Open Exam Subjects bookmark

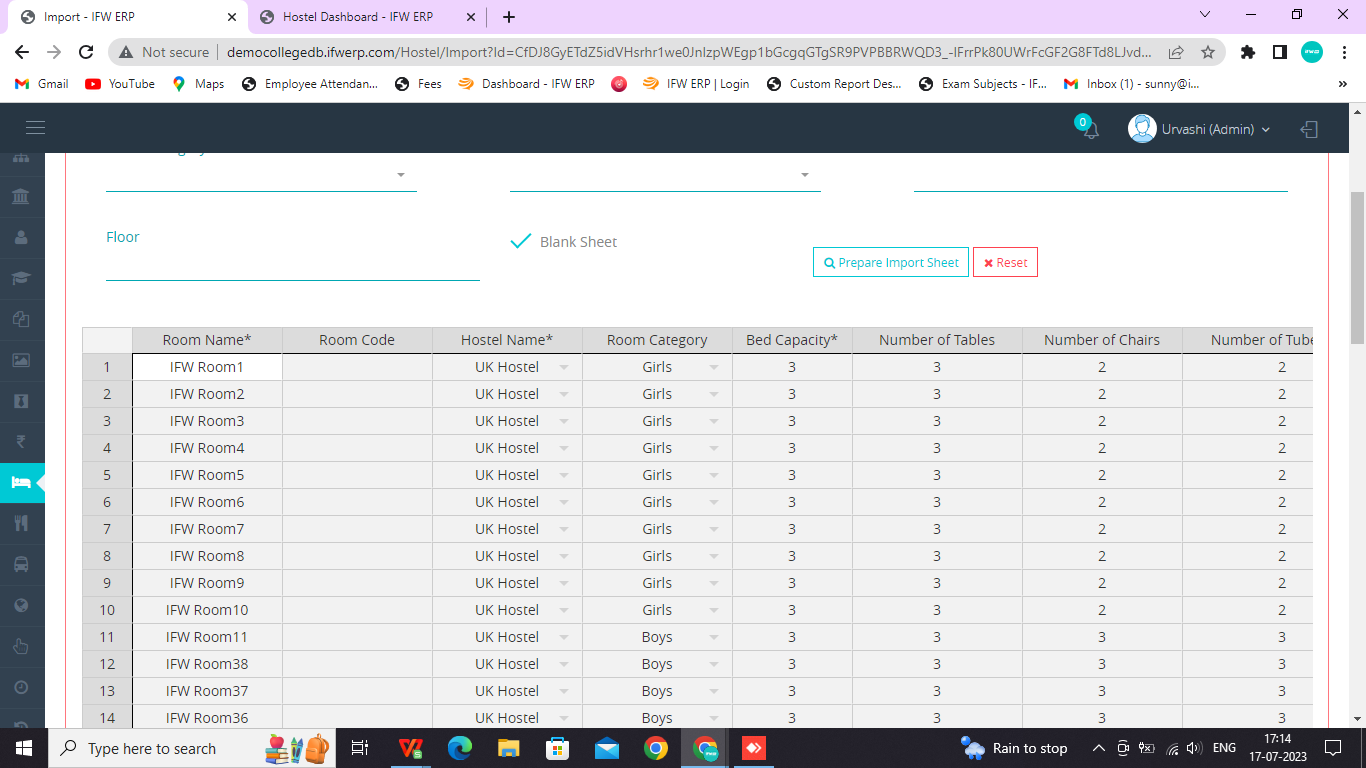click(x=983, y=84)
